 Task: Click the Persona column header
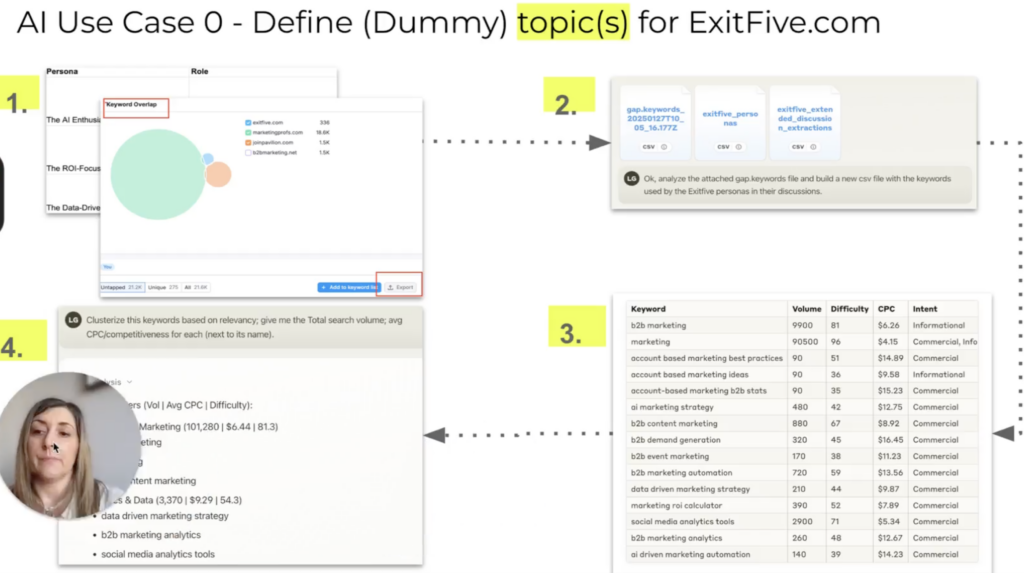click(62, 71)
